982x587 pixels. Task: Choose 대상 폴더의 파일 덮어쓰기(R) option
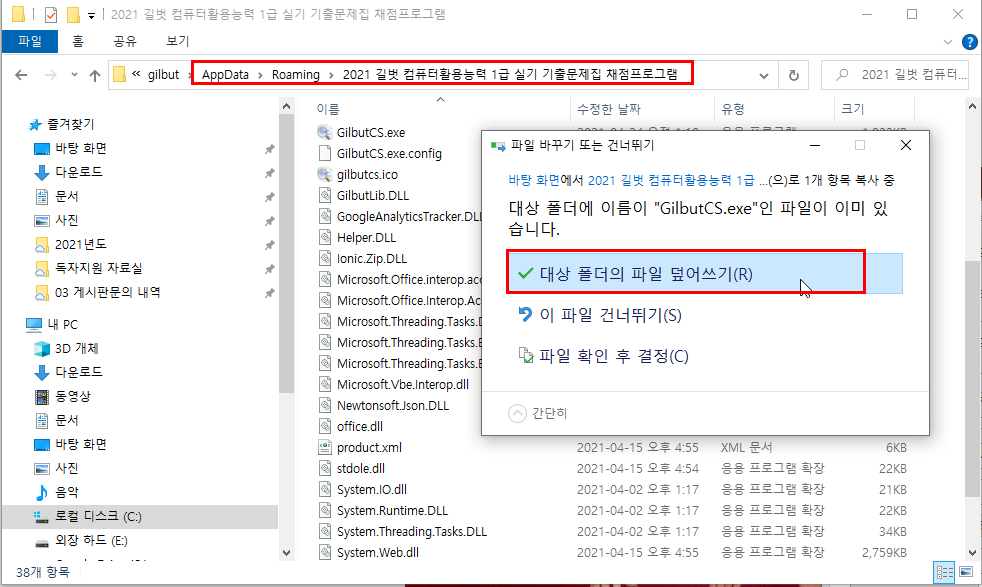644,273
